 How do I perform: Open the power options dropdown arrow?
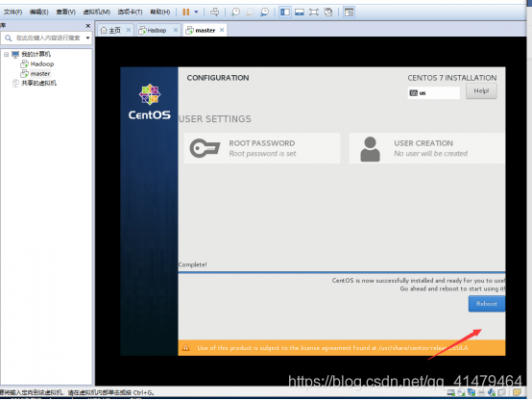tap(196, 12)
